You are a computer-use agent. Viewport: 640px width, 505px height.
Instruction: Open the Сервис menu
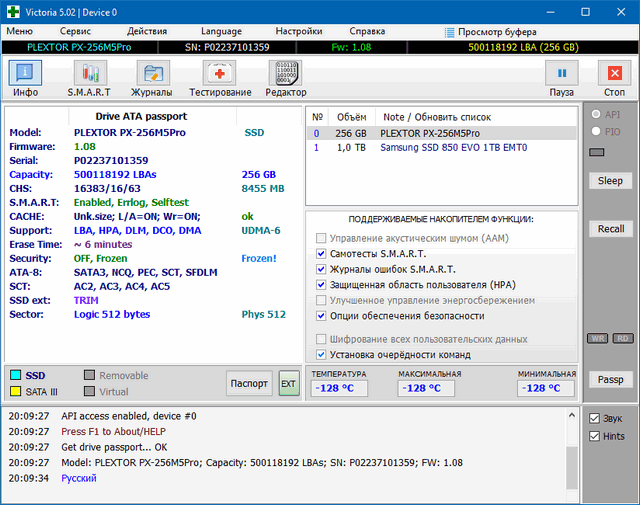pyautogui.click(x=75, y=31)
